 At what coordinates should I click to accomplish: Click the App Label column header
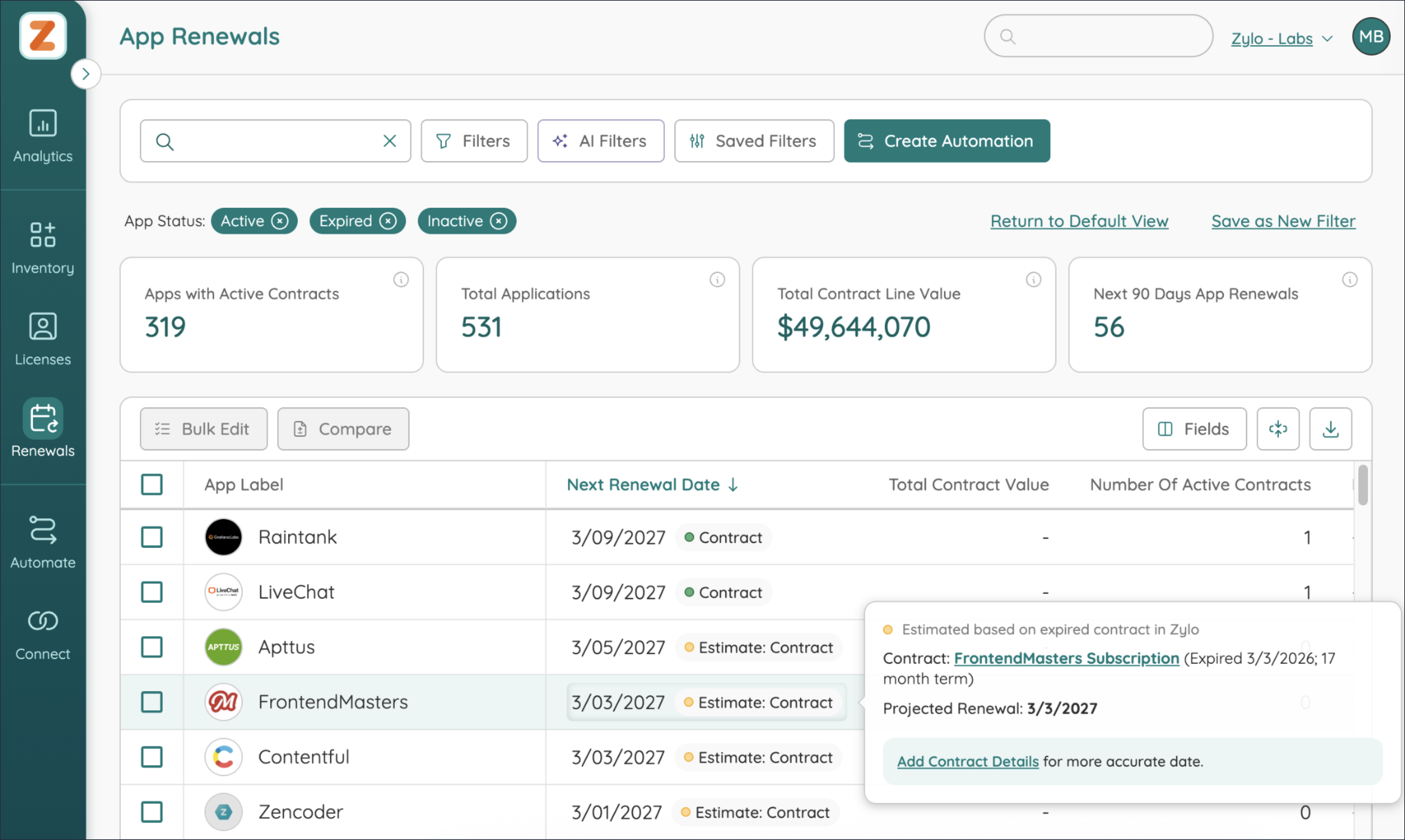(244, 484)
